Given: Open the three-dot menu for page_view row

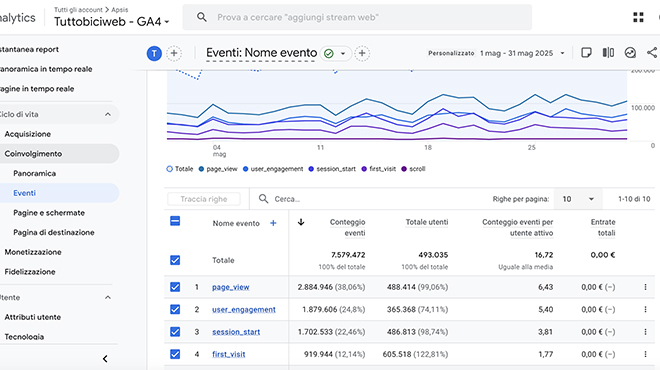Looking at the screenshot, I should [x=645, y=287].
